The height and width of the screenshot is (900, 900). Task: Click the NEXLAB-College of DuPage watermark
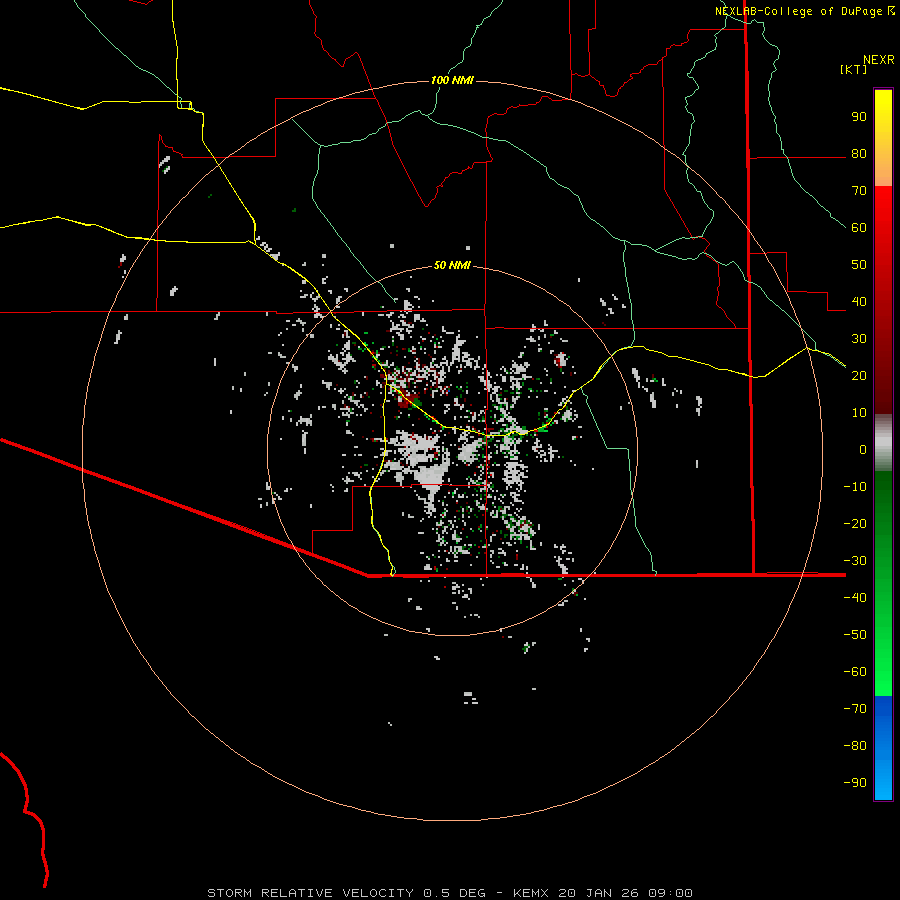click(805, 11)
